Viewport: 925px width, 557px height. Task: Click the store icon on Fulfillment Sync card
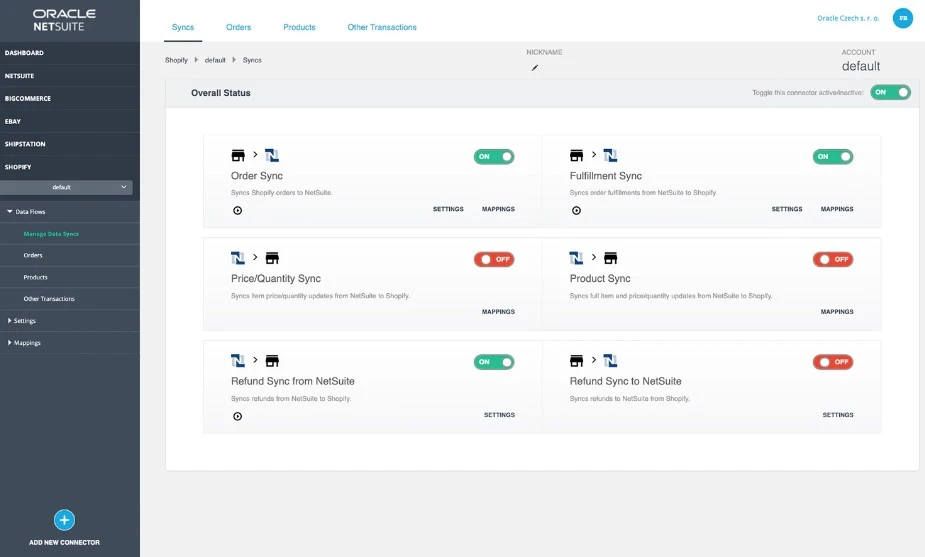pyautogui.click(x=576, y=155)
